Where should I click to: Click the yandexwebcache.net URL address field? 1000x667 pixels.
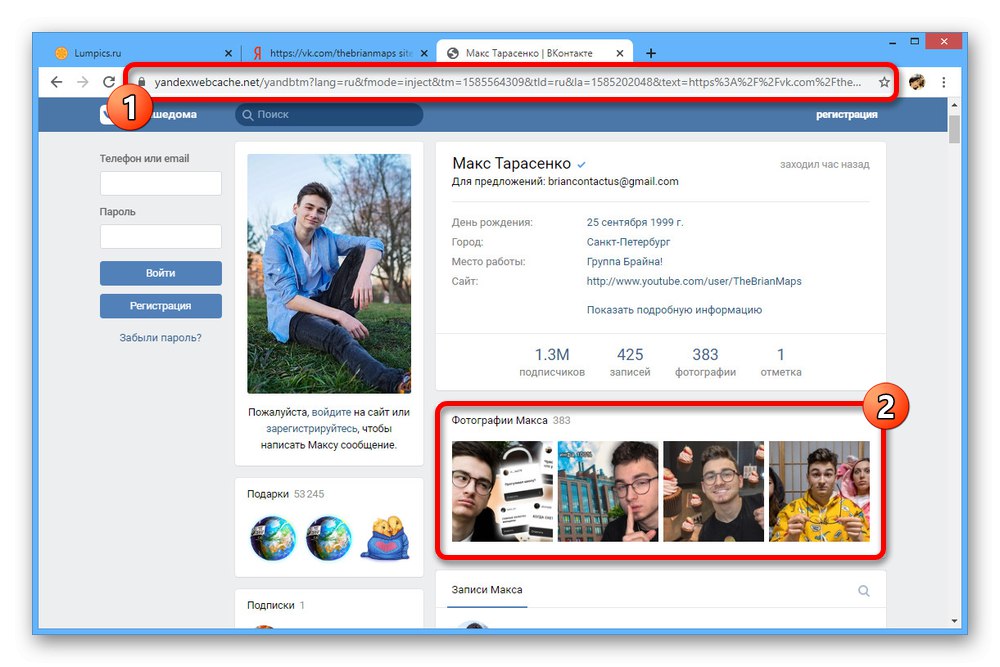507,82
